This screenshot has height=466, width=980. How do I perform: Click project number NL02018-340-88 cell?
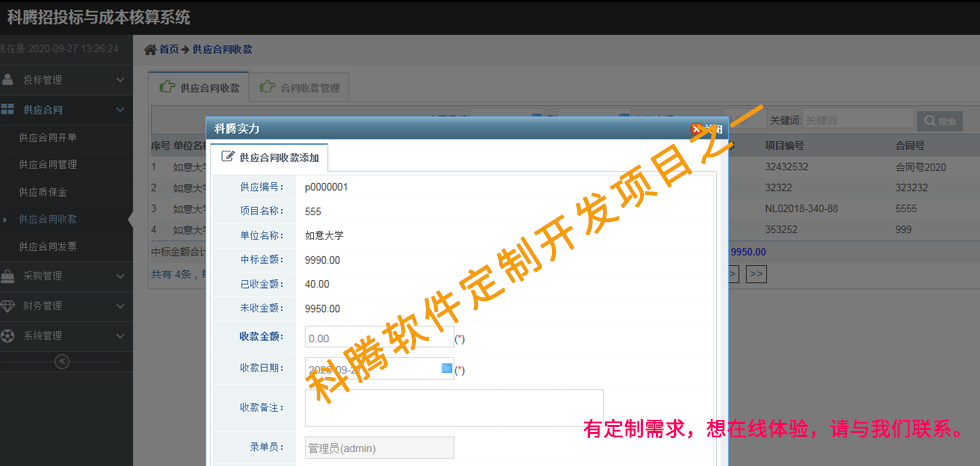[x=801, y=209]
